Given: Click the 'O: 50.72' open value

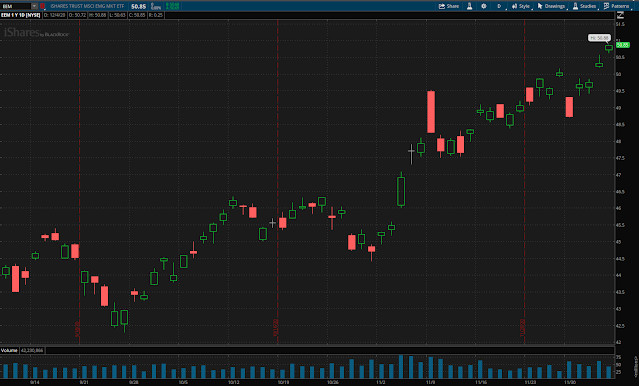Looking at the screenshot, I should click(x=77, y=15).
